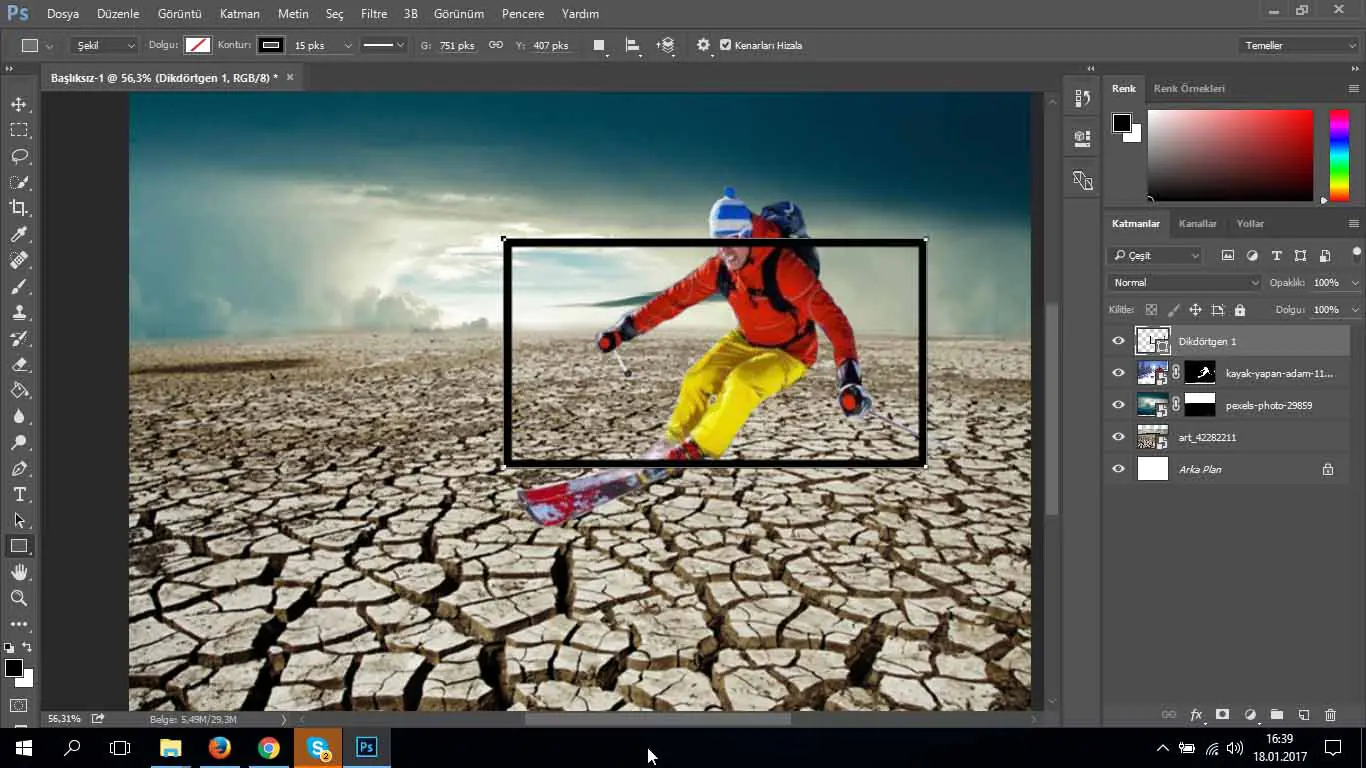
Task: Delete layer using the trash icon
Action: [1330, 715]
